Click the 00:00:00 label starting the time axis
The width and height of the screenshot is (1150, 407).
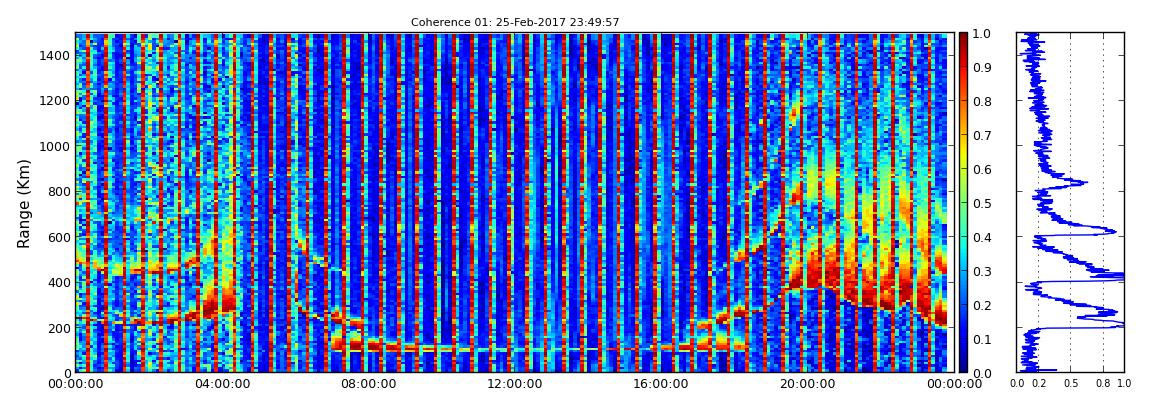point(76,384)
